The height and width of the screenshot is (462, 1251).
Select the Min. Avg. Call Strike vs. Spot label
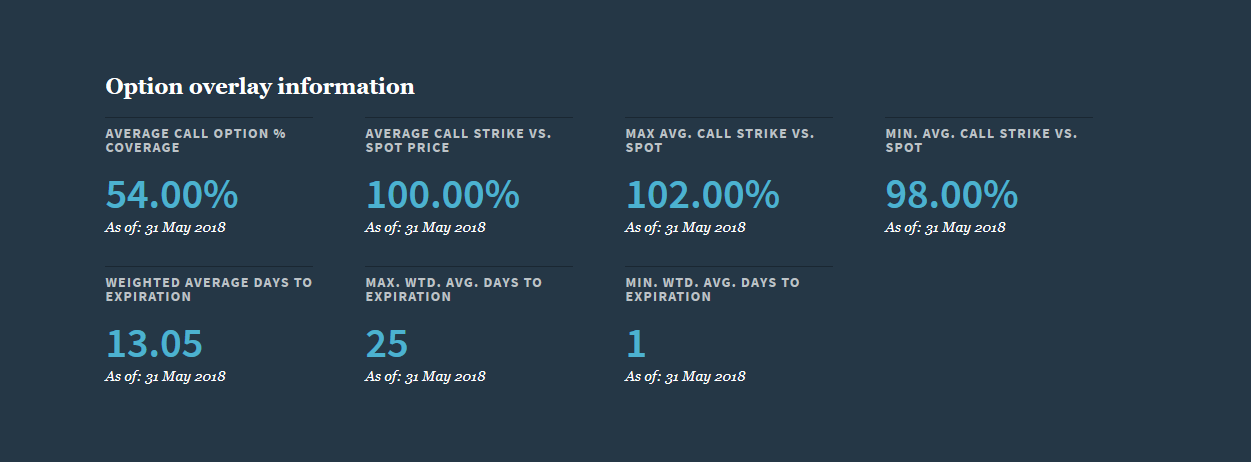pos(981,140)
